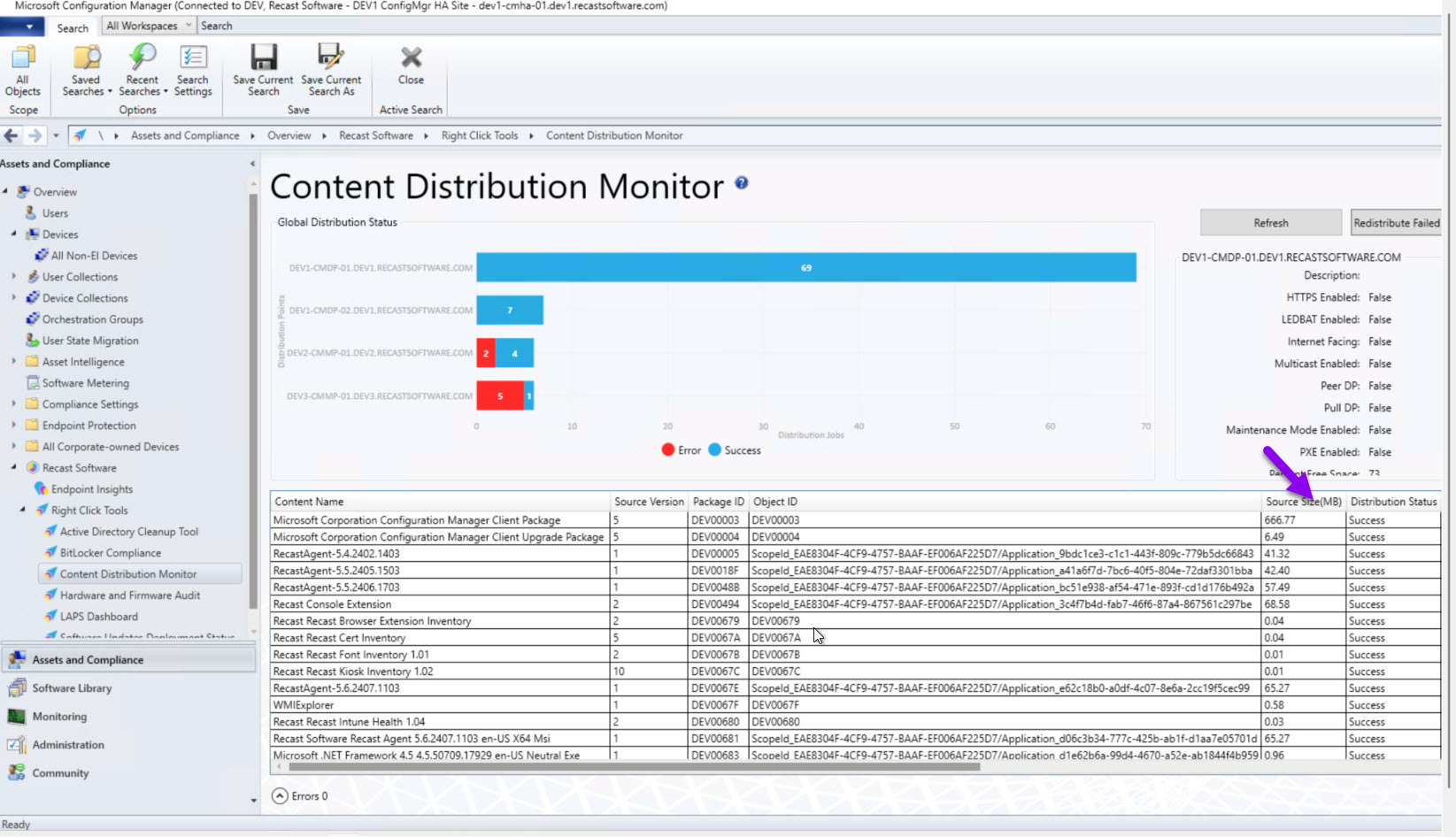Select the Search ribbon tab
The image size is (1456, 837).
73,27
